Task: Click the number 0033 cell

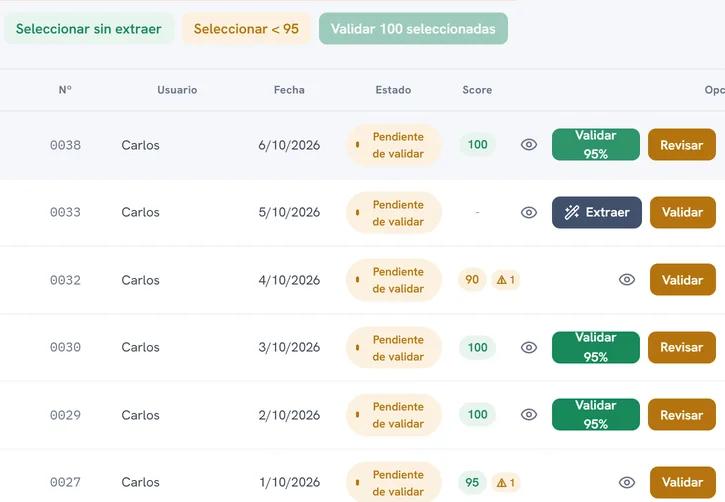Action: click(x=65, y=212)
